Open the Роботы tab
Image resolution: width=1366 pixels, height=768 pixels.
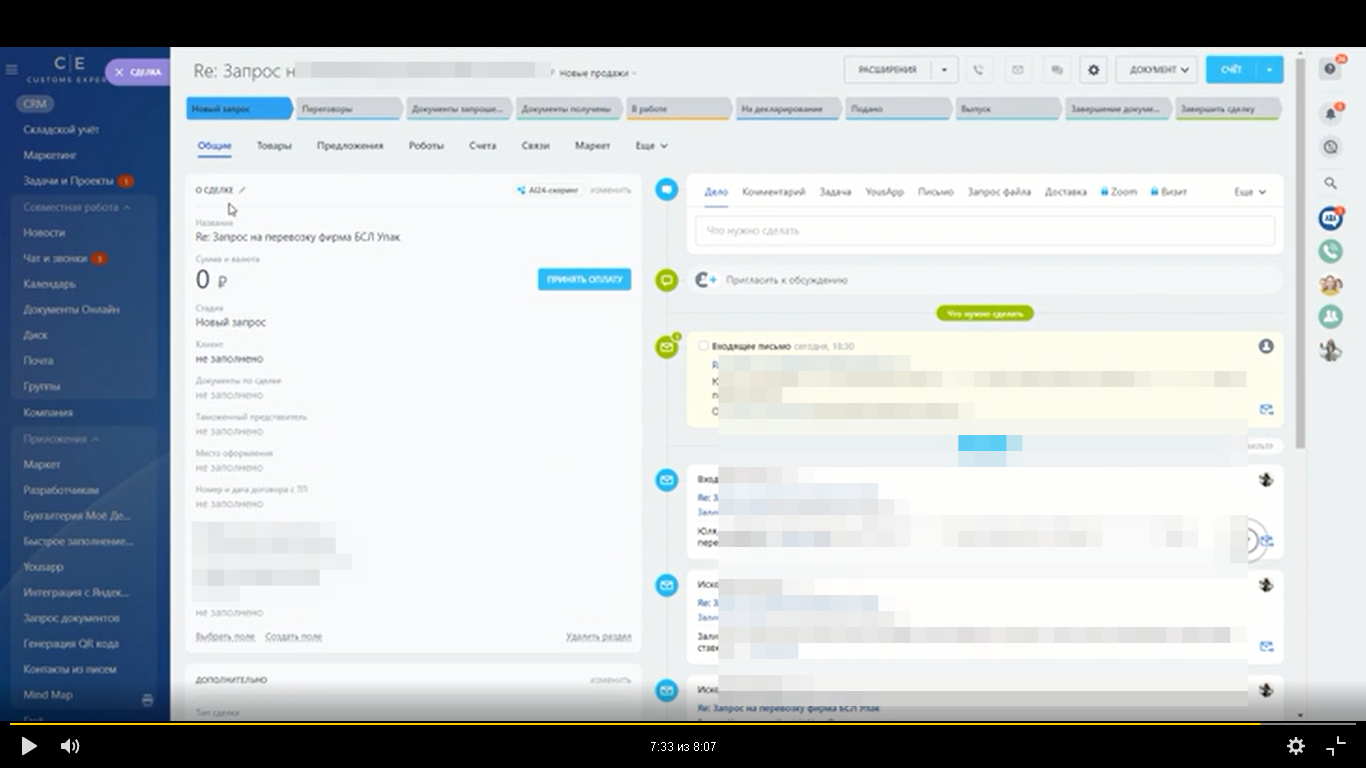[426, 146]
